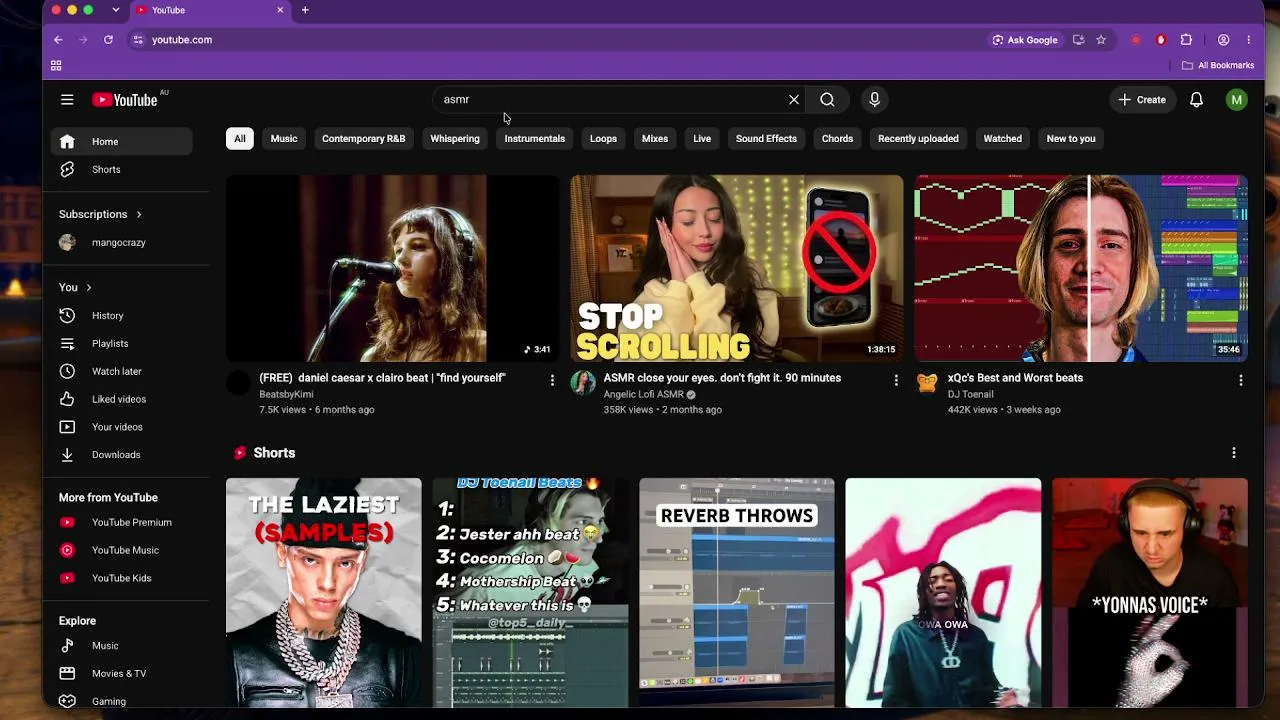
Task: Open the Angelic Lofi ASMR channel link
Action: coord(643,395)
